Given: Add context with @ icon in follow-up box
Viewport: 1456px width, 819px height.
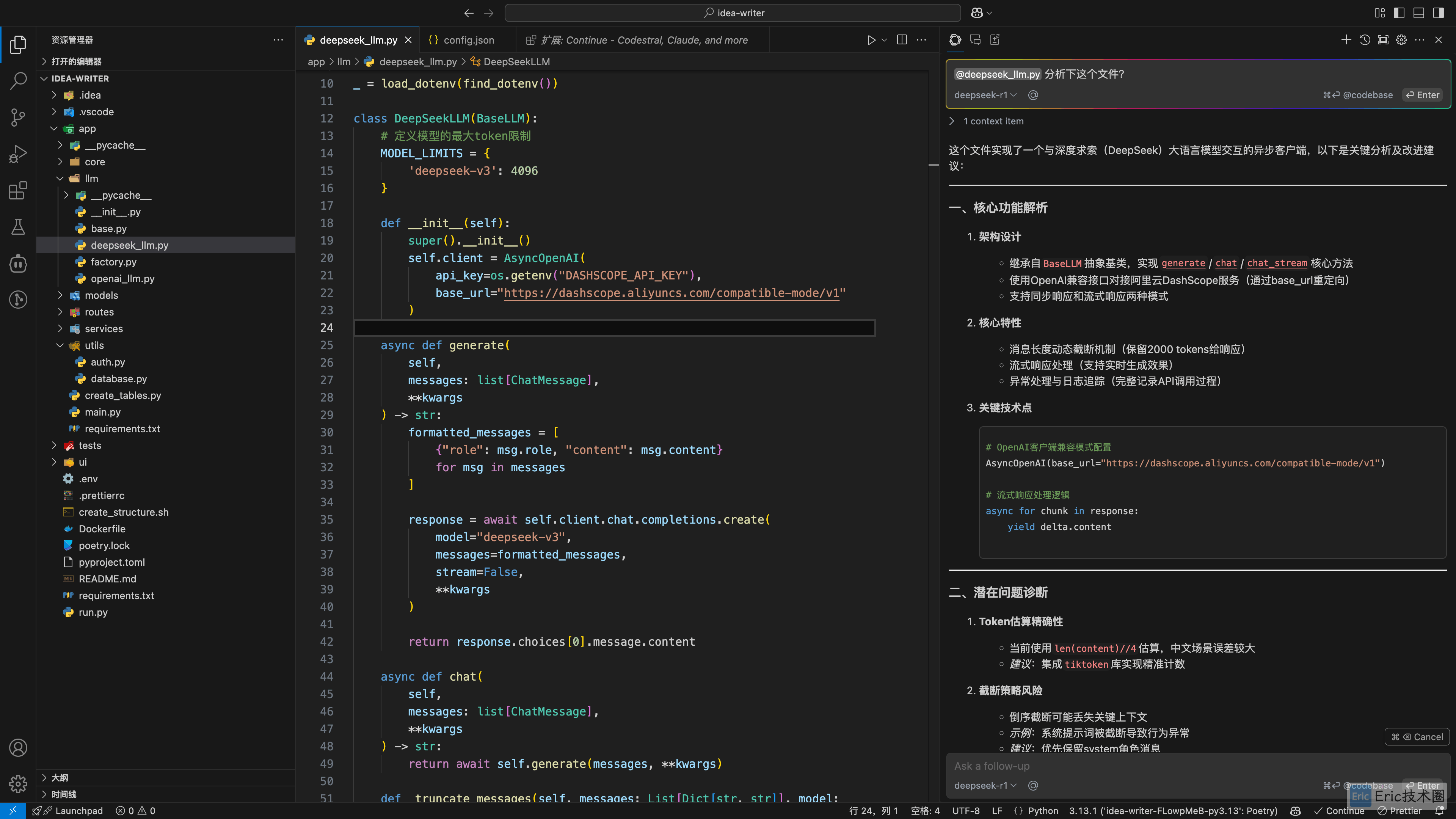Looking at the screenshot, I should (1033, 786).
